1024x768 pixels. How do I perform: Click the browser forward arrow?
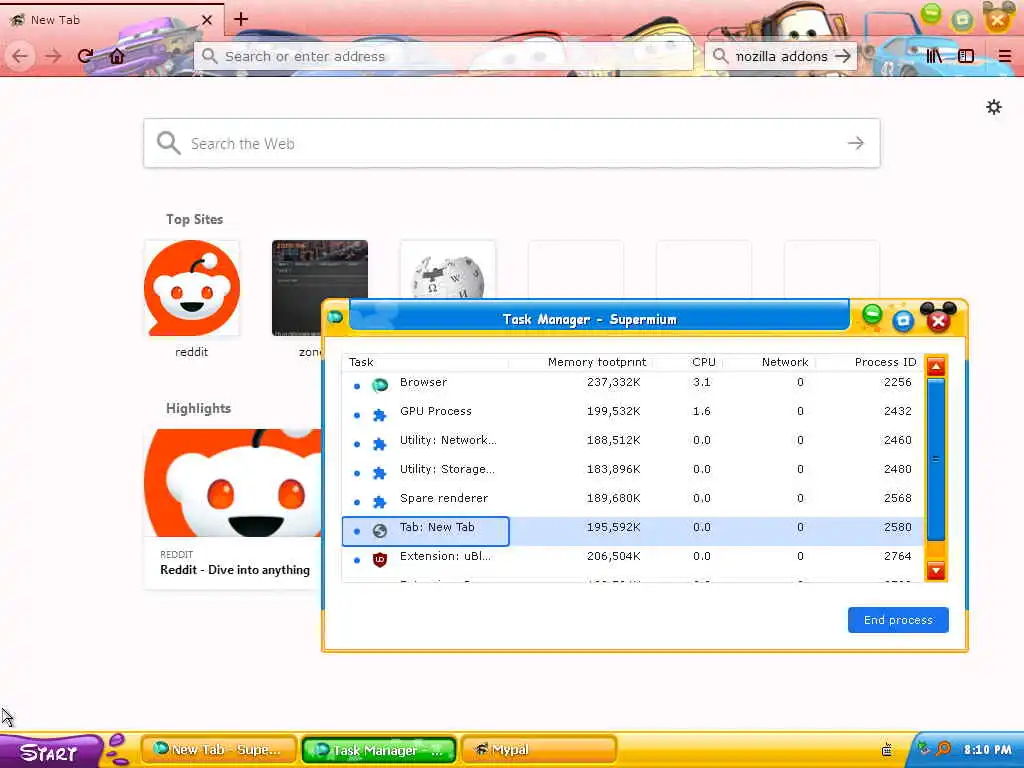[53, 56]
